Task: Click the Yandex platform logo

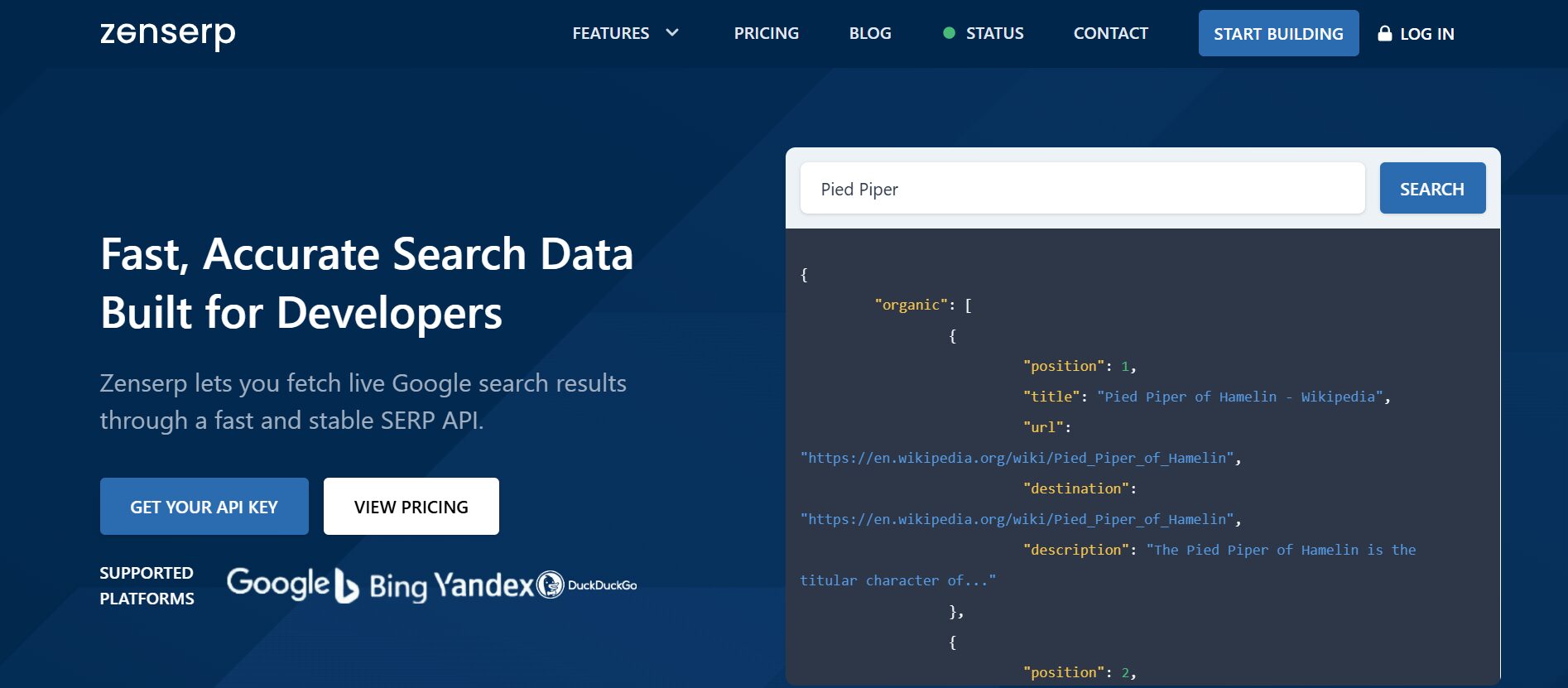Action: 483,585
